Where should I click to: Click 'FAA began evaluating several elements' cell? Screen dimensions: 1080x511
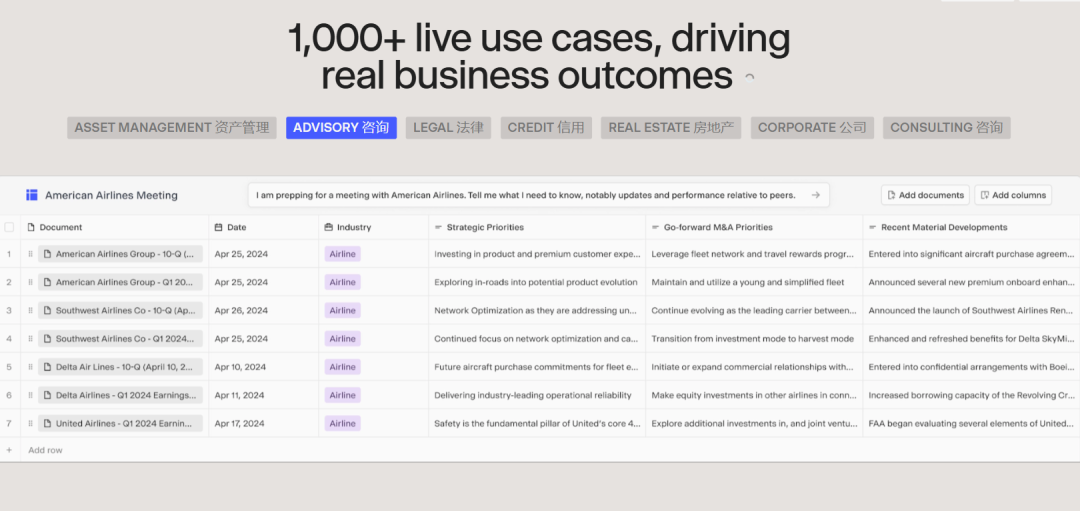point(971,424)
